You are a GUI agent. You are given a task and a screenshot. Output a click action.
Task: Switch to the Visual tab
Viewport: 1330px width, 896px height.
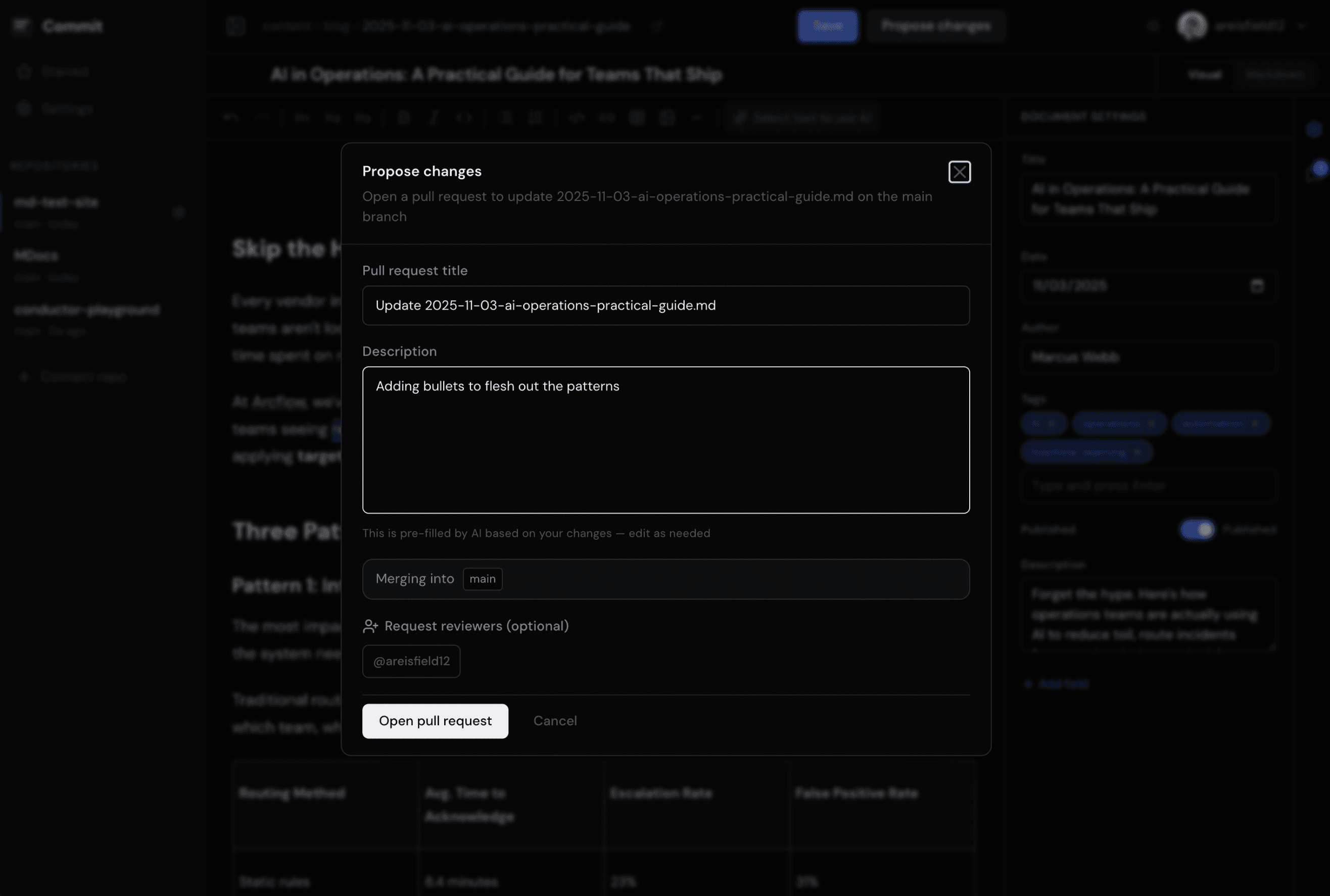click(x=1205, y=75)
